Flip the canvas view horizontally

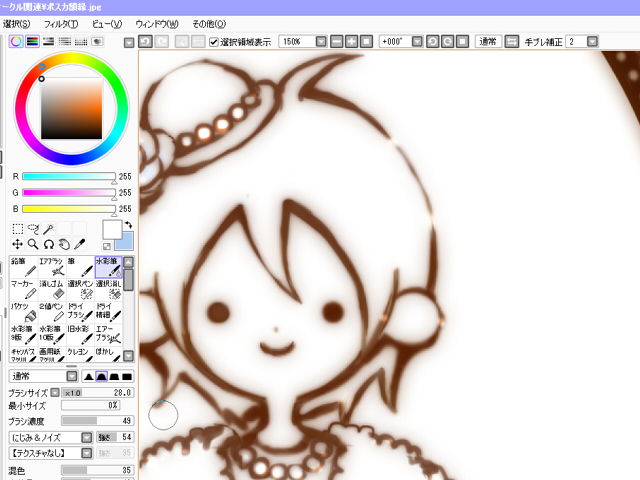(511, 41)
